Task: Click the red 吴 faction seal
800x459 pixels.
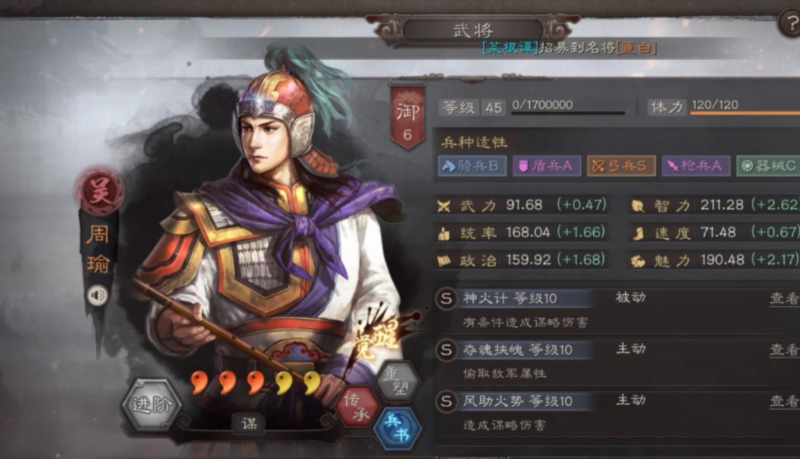Action: click(99, 192)
